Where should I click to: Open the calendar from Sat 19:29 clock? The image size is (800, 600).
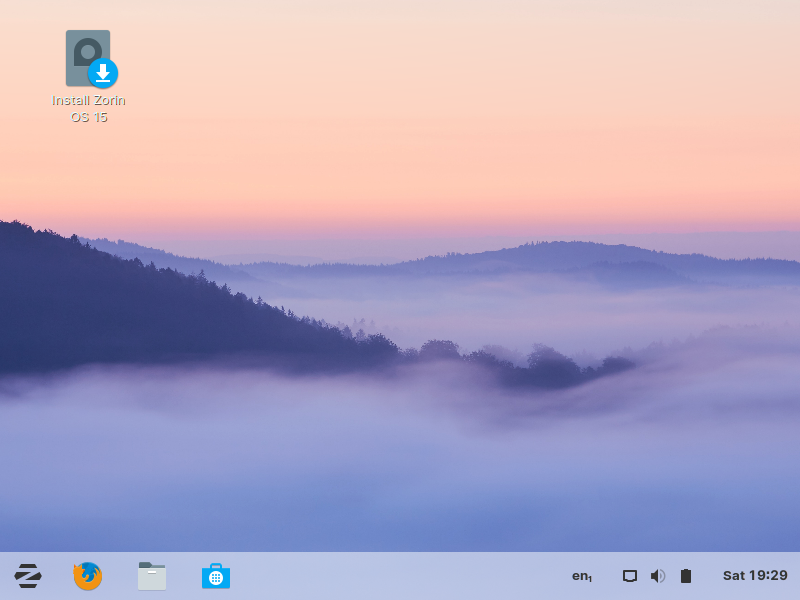pyautogui.click(x=755, y=576)
